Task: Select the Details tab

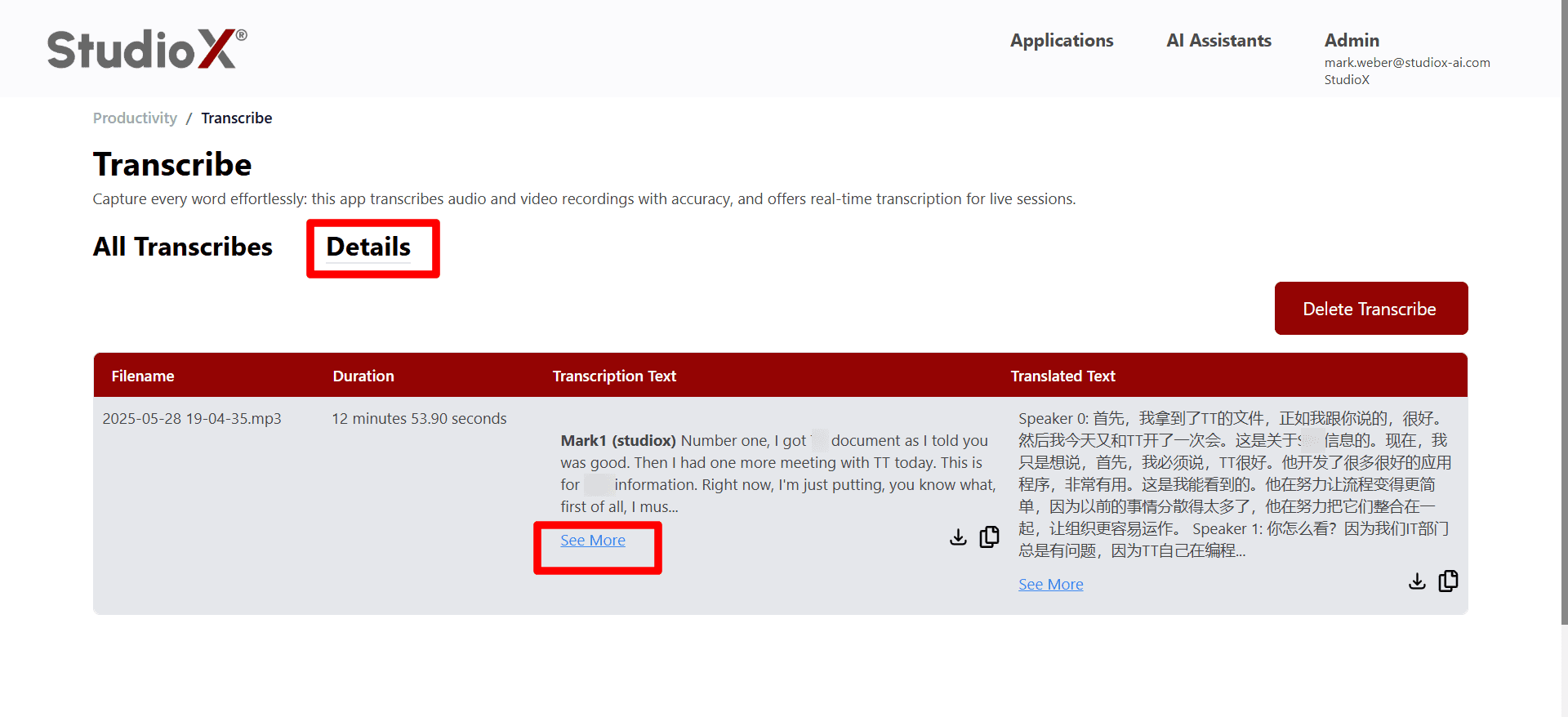Action: [x=368, y=247]
